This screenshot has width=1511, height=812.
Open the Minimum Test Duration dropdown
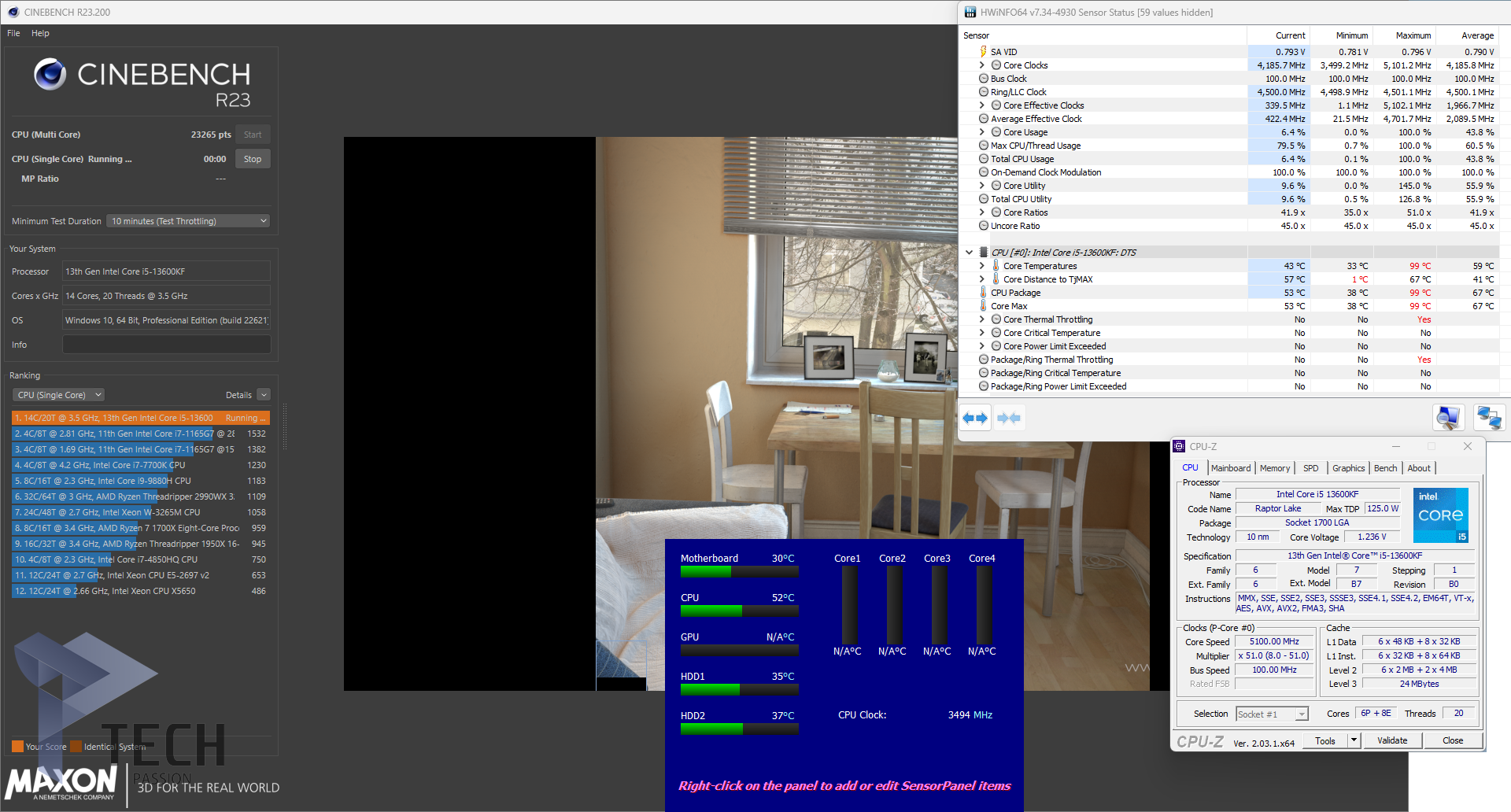(x=188, y=221)
